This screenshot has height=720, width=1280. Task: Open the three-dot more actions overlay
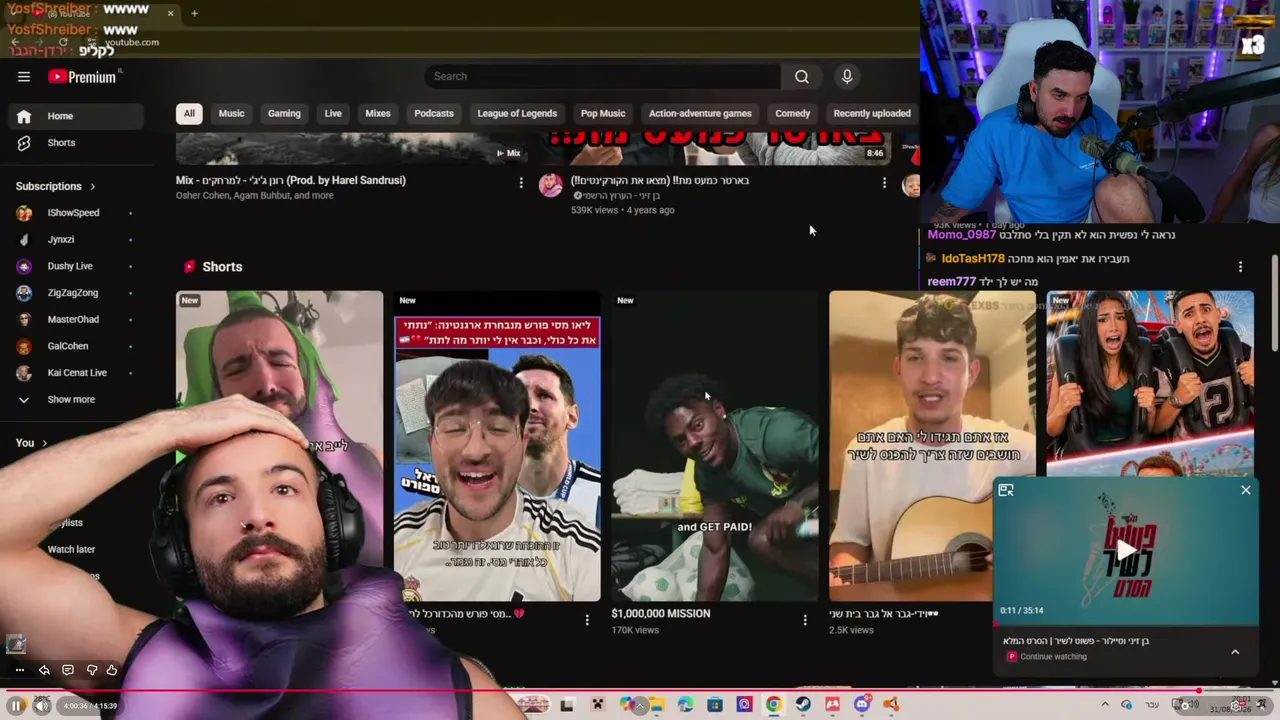coord(19,670)
